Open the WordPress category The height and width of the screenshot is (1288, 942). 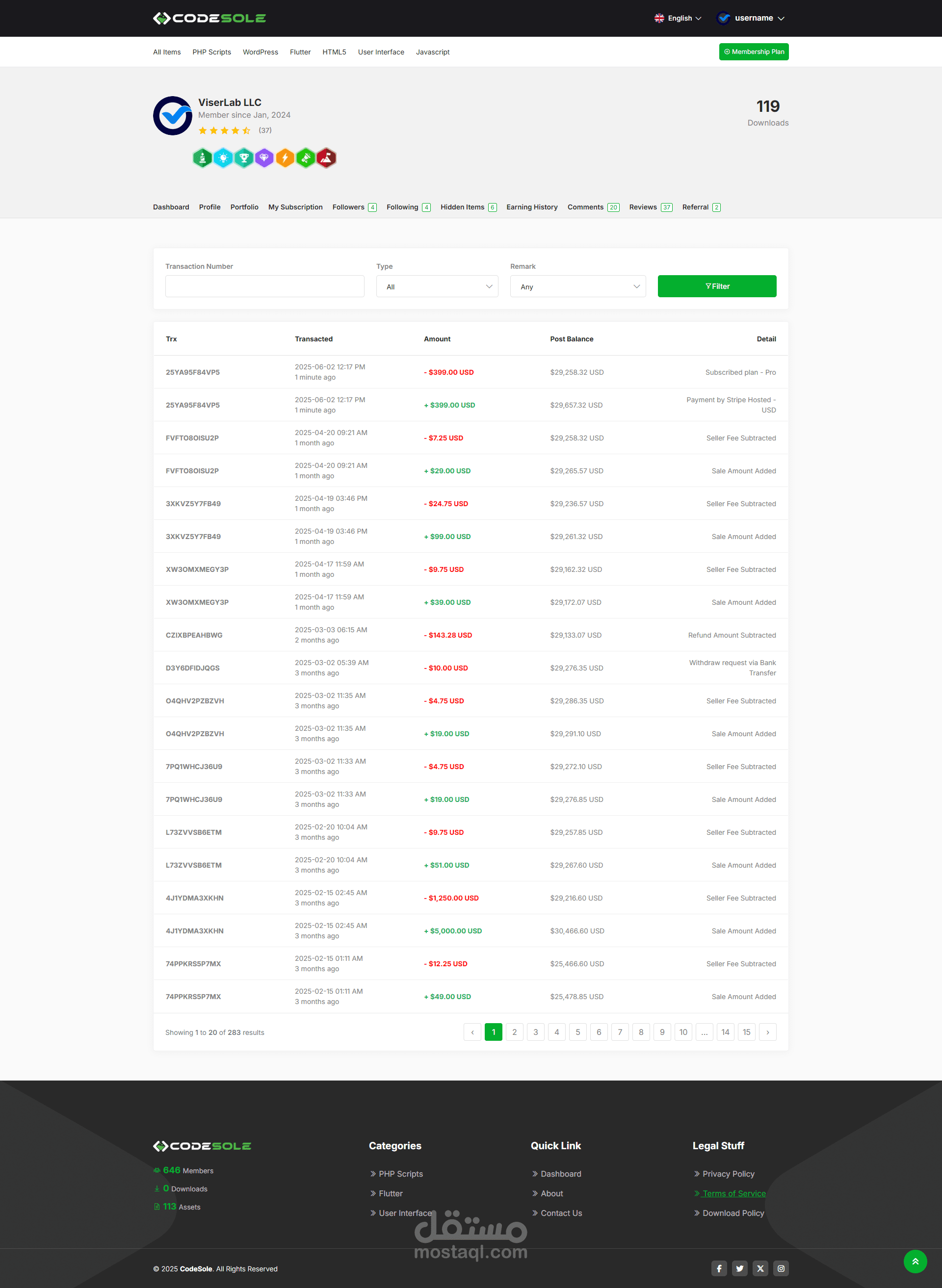click(261, 52)
